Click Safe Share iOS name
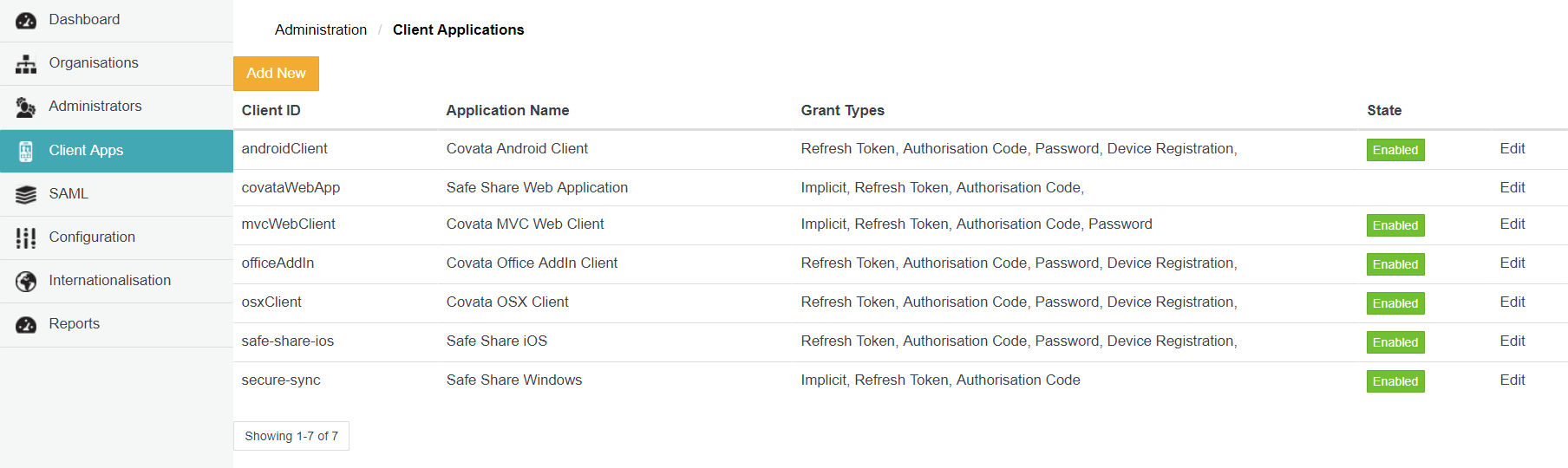Viewport: 1568px width, 468px height. [x=497, y=341]
